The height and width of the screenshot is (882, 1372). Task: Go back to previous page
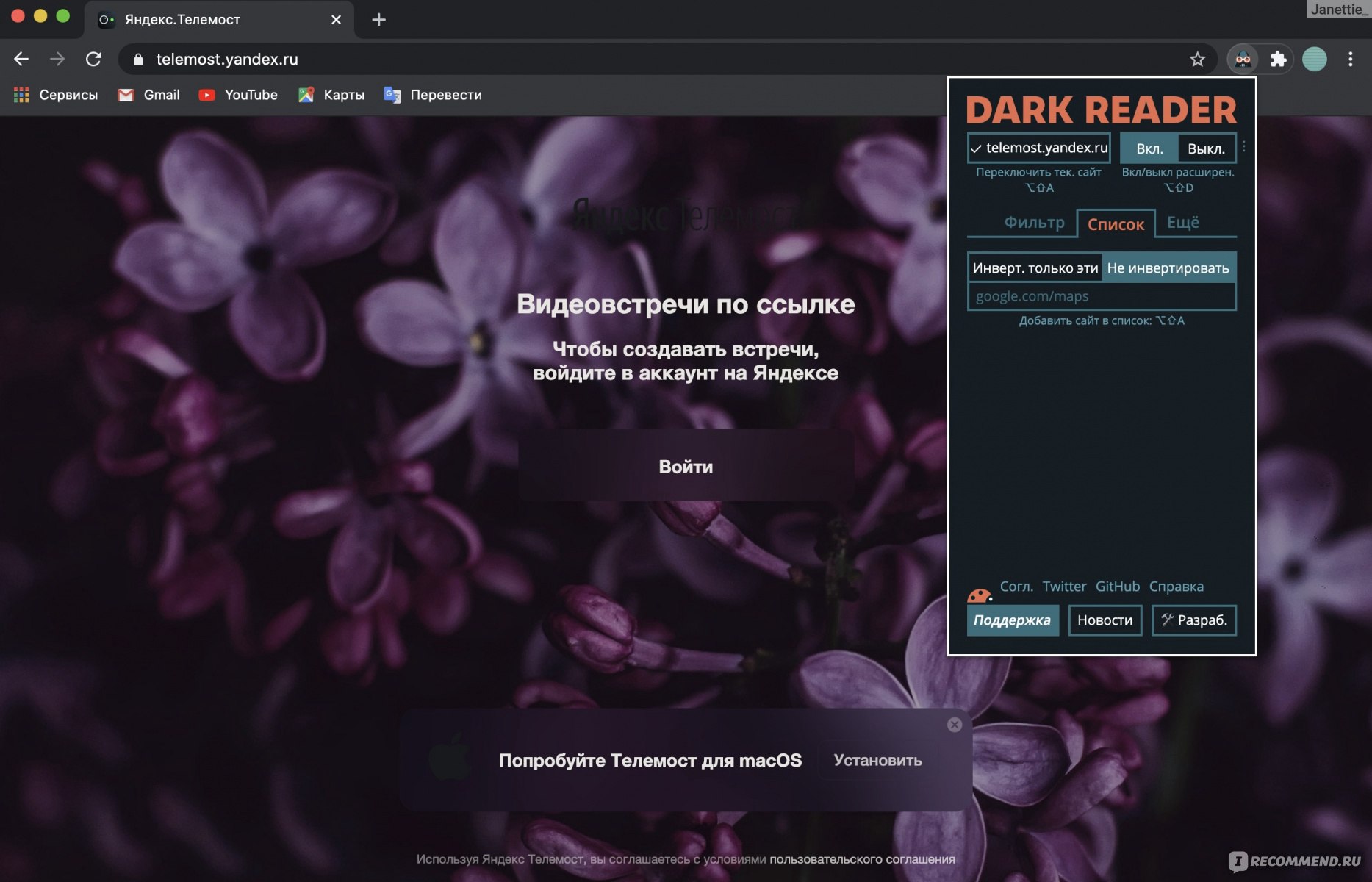[x=21, y=59]
